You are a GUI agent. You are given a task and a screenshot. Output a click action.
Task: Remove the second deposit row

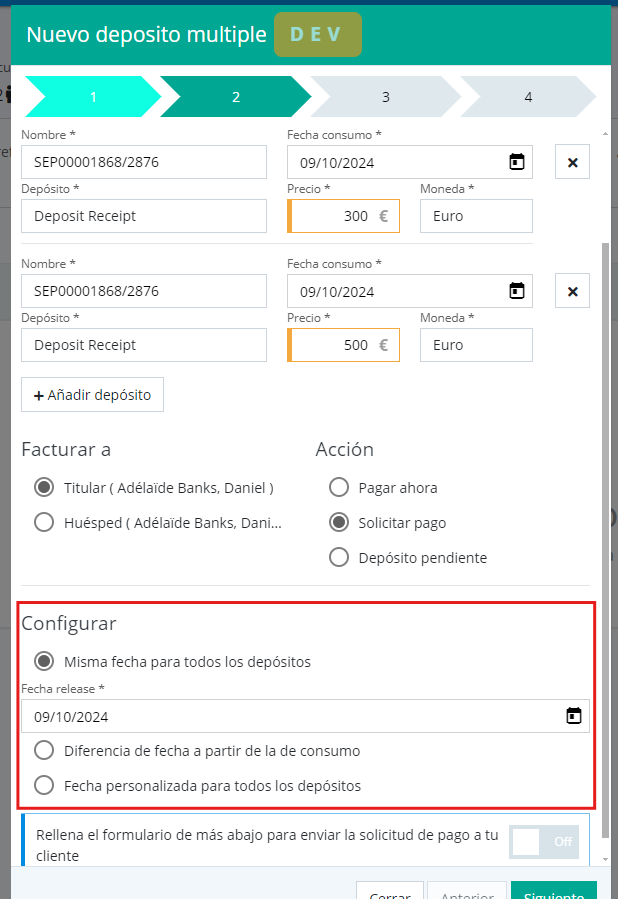pos(573,291)
